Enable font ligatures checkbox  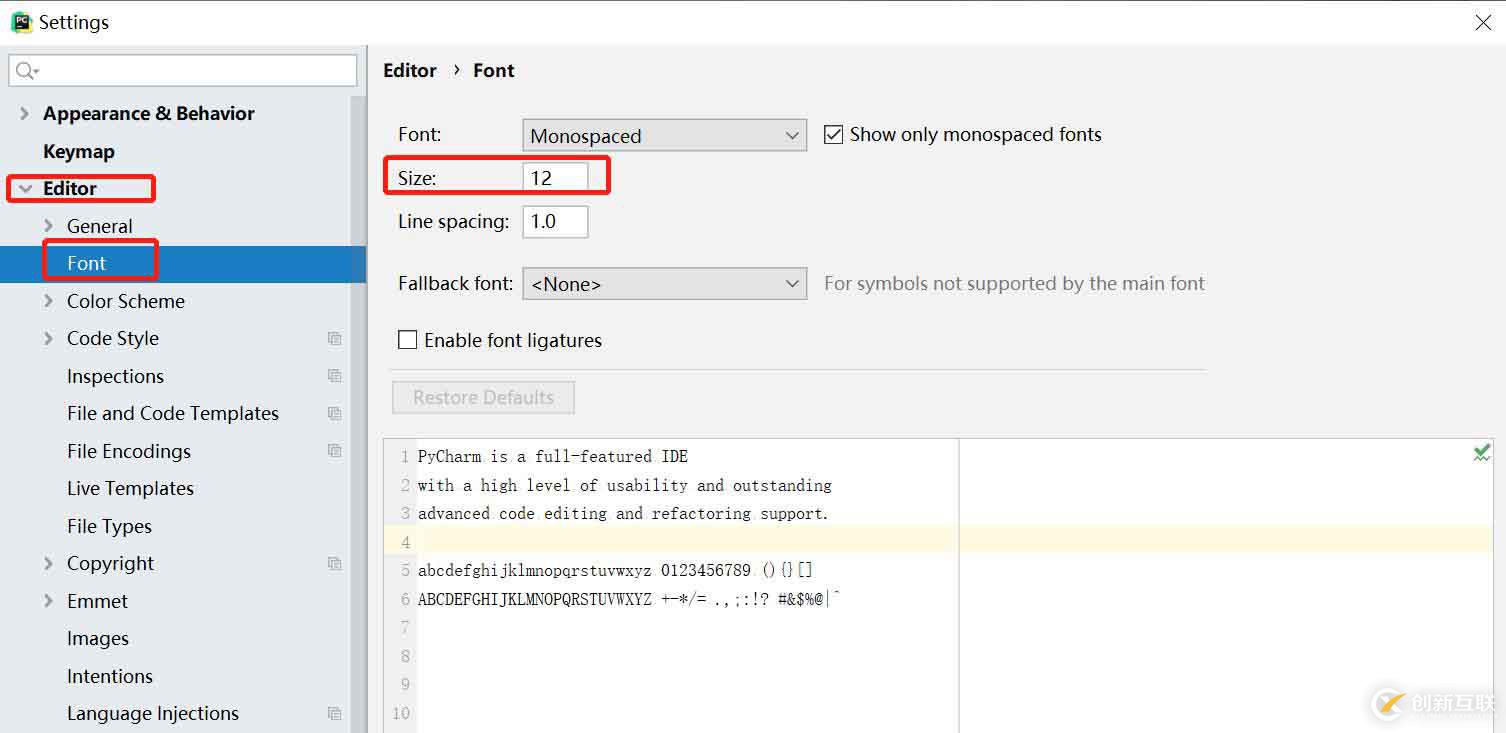(x=408, y=340)
